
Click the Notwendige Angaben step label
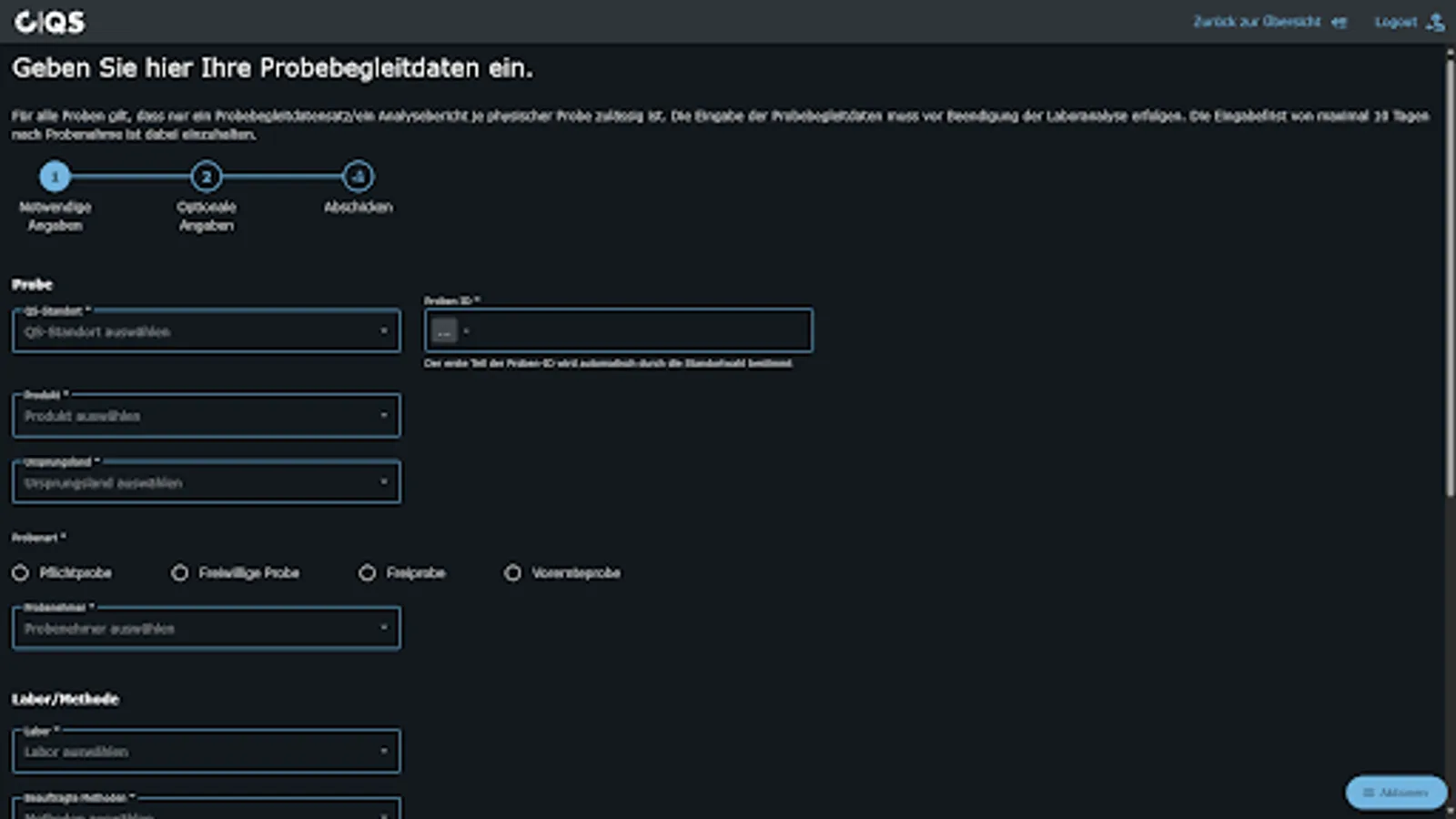pos(56,216)
